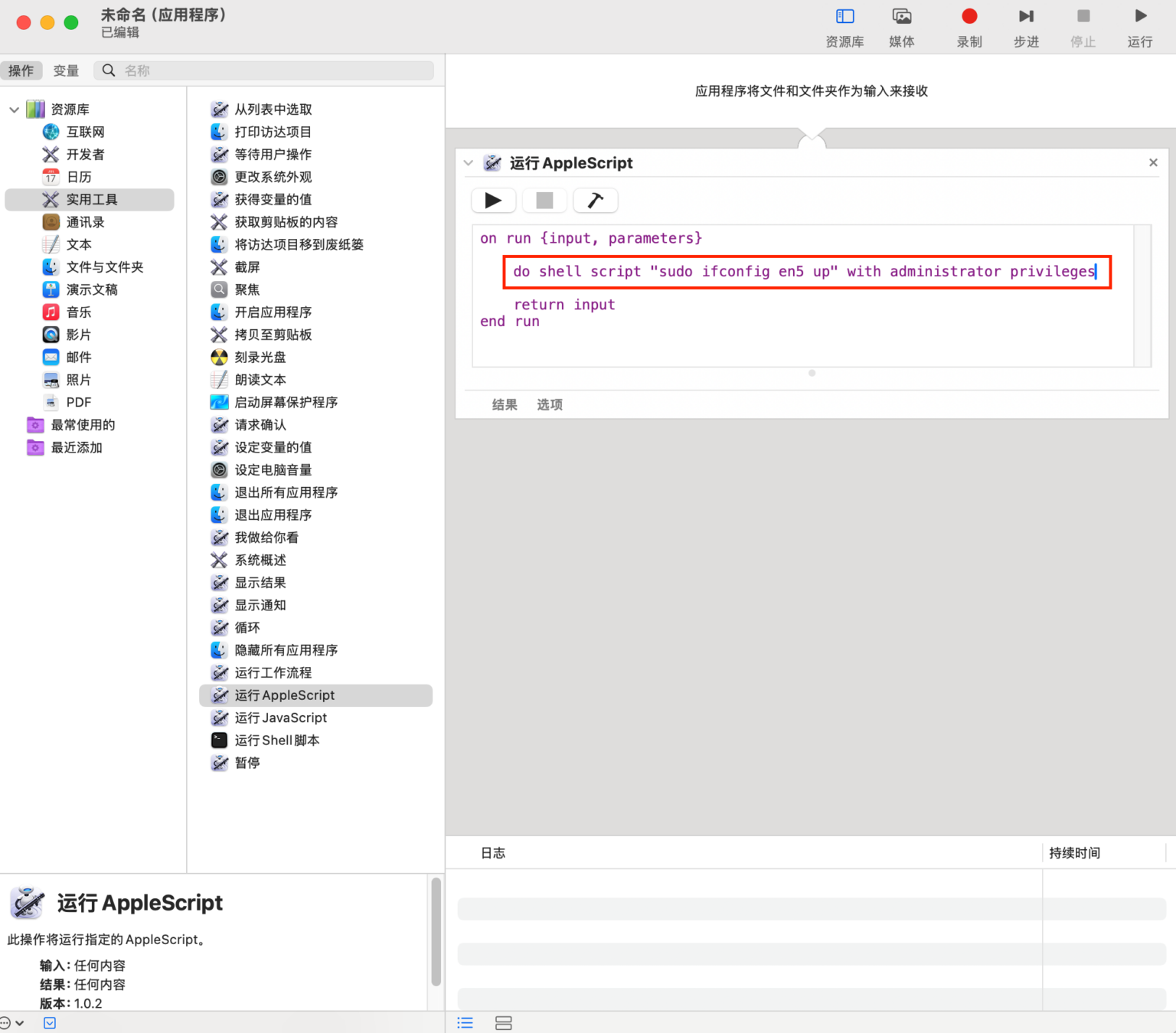
Task: Select the 刻录光盘 burn disc action
Action: pos(260,357)
